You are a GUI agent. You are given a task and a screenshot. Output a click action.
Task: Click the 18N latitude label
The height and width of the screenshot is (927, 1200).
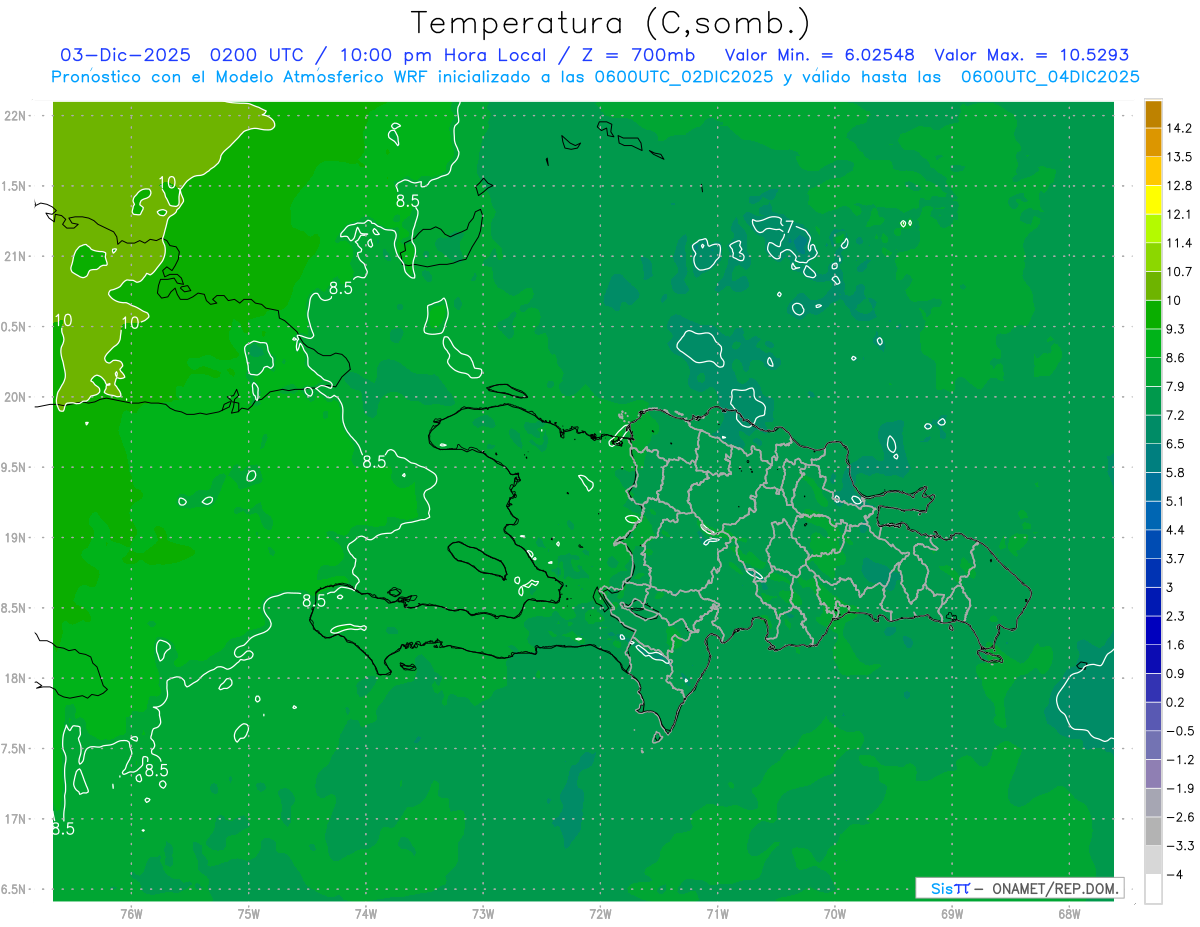coord(15,679)
